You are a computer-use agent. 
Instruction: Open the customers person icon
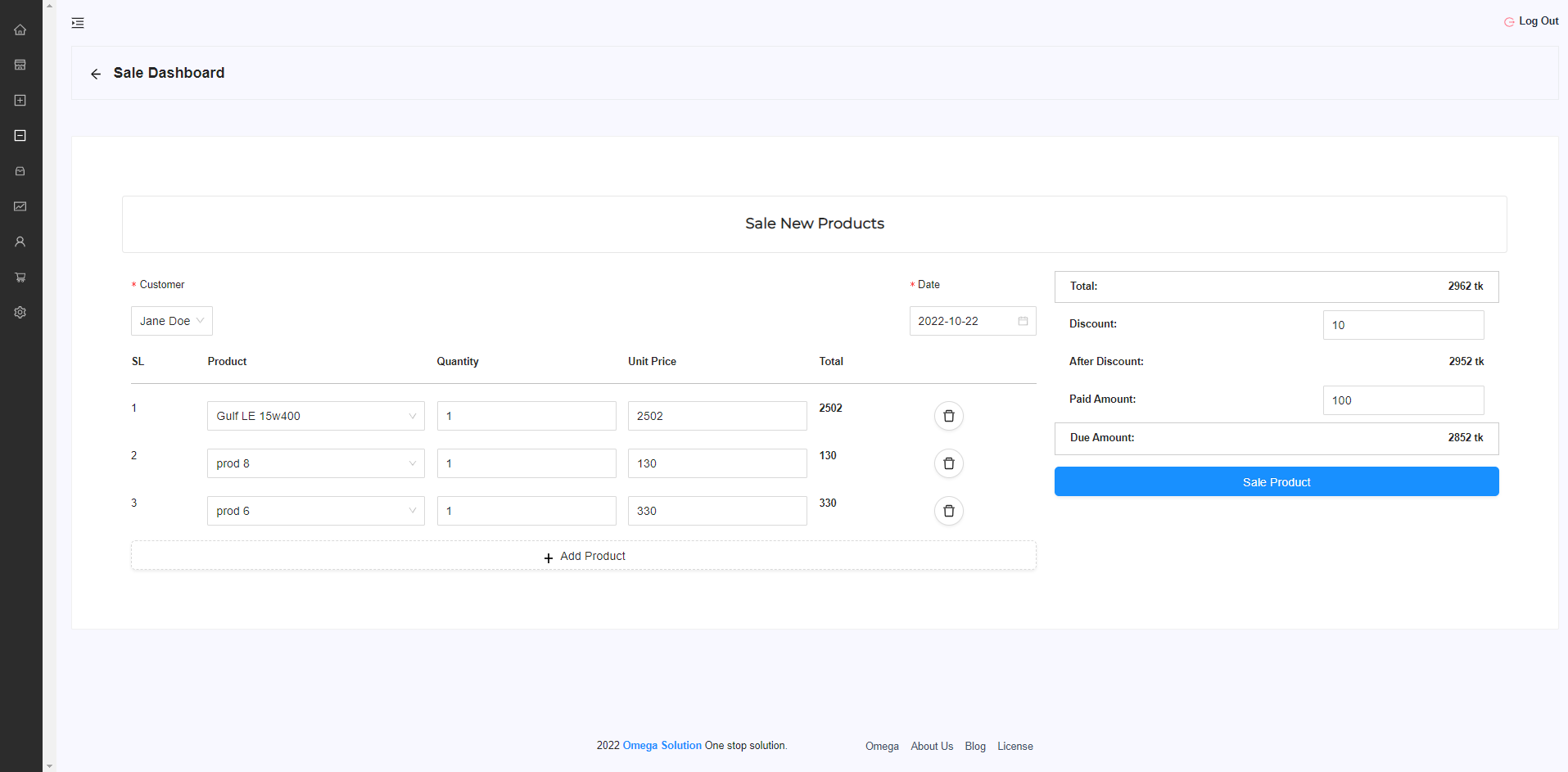[20, 241]
